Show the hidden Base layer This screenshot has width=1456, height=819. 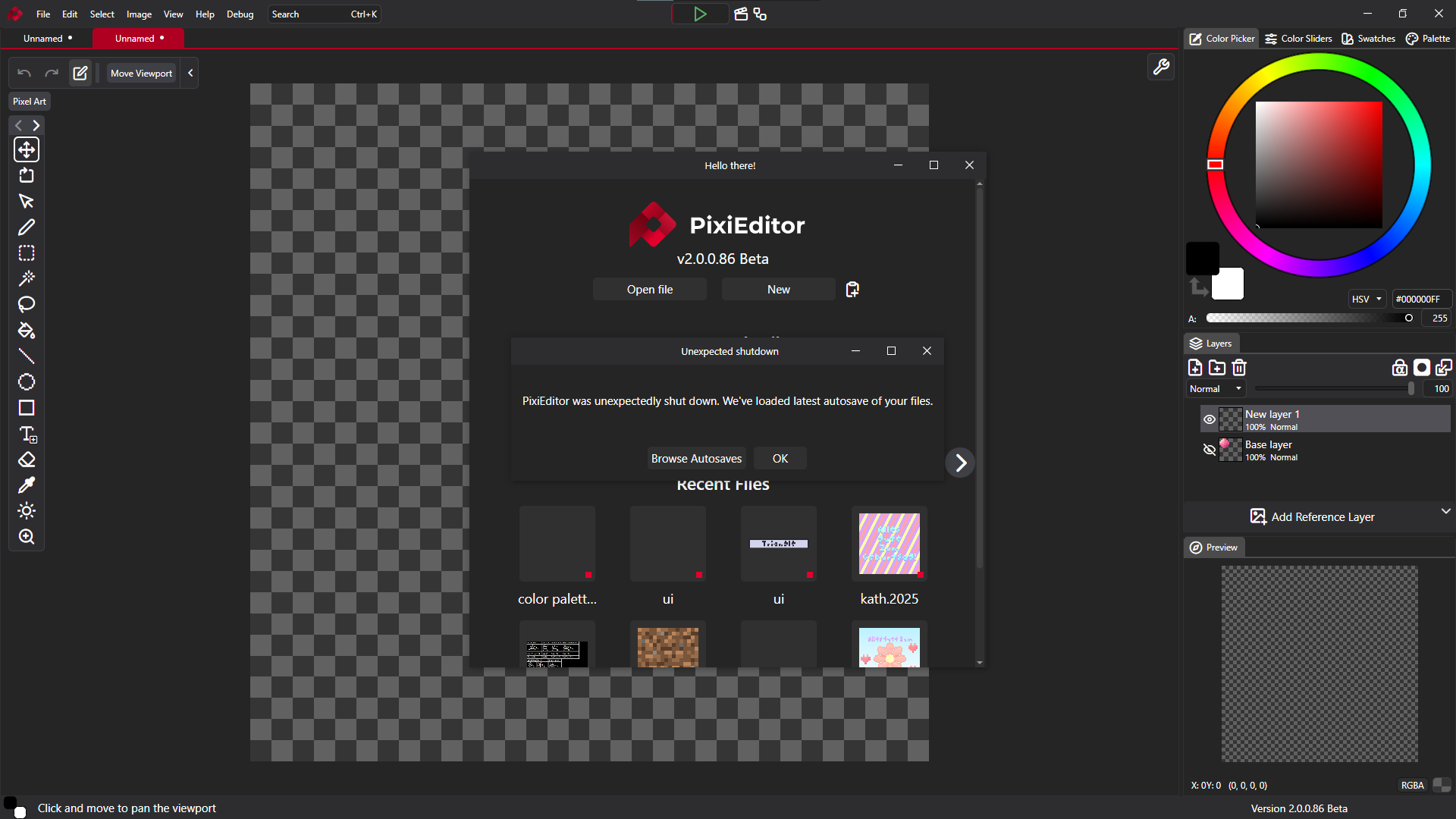(1210, 450)
